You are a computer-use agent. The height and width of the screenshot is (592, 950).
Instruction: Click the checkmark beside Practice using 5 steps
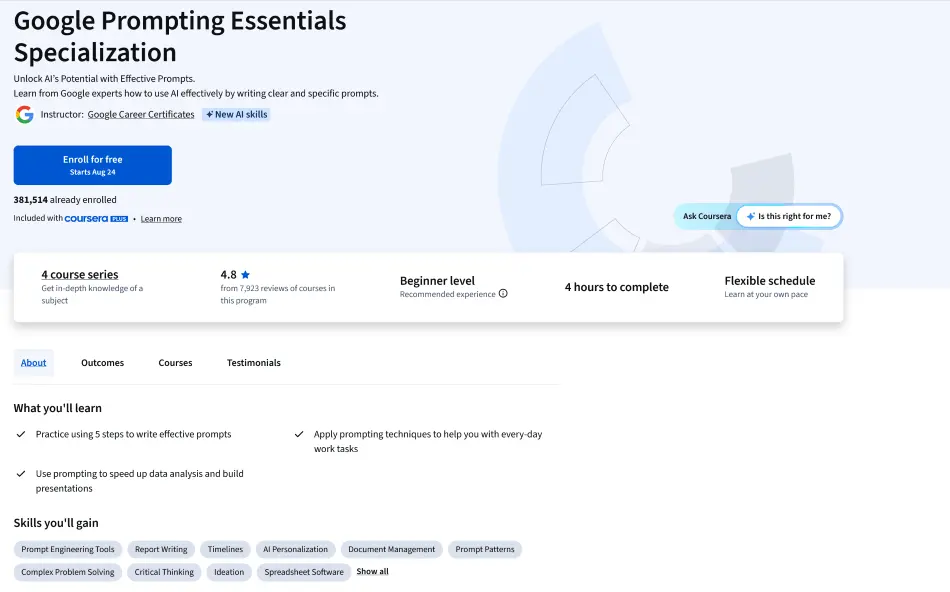[x=21, y=434]
